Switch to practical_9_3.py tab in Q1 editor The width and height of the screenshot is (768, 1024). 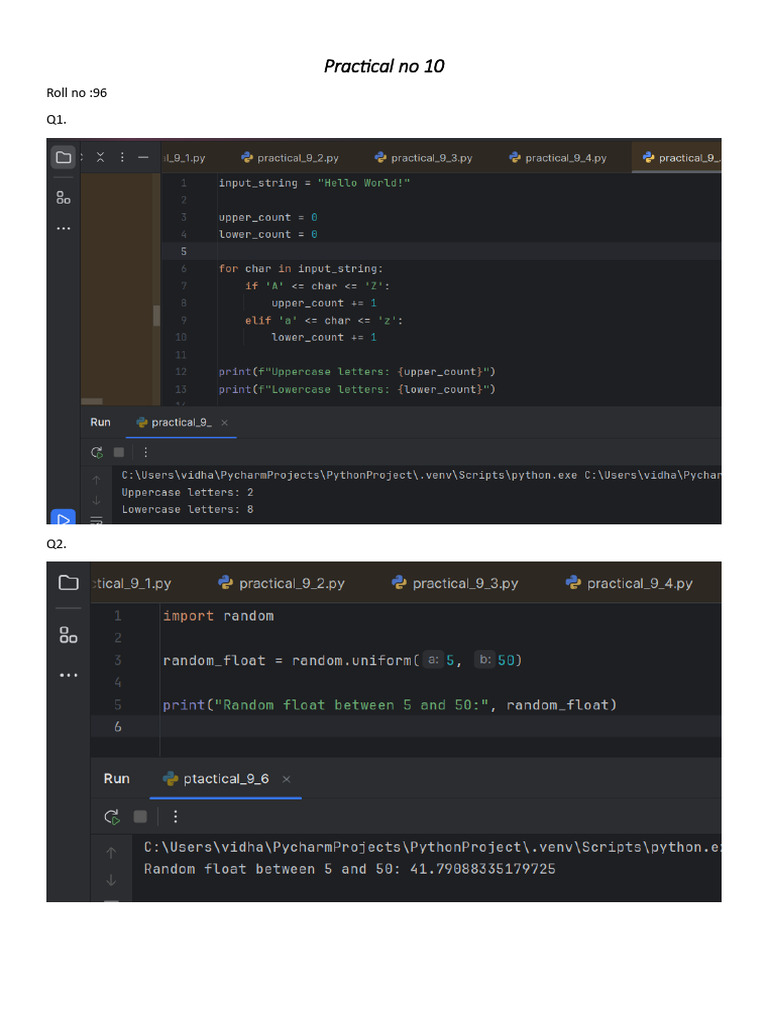click(x=423, y=158)
